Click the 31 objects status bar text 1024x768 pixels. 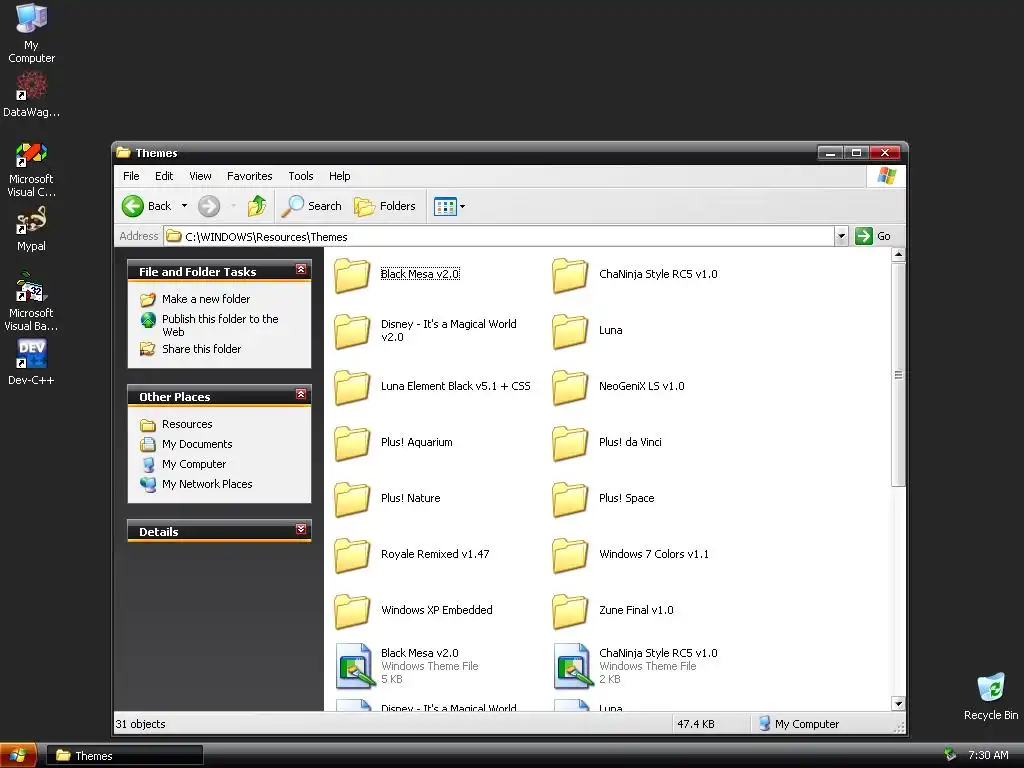point(140,724)
